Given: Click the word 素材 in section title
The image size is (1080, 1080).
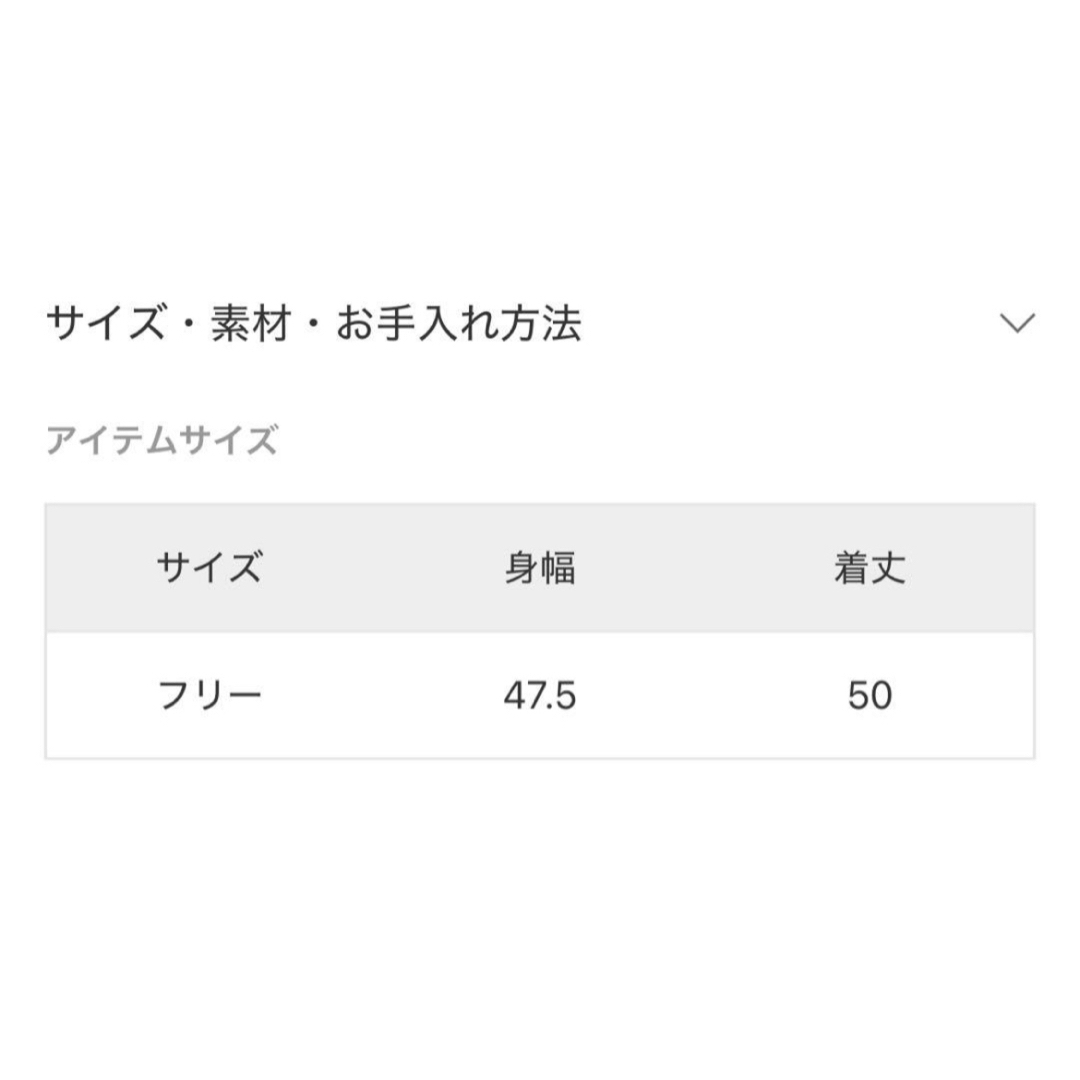Looking at the screenshot, I should (x=251, y=324).
